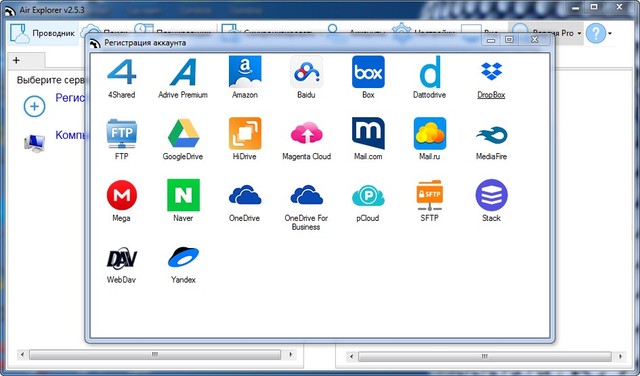Screen dimensions: 640x376
Task: Choose the Magenta Cloud icon
Action: click(x=306, y=133)
